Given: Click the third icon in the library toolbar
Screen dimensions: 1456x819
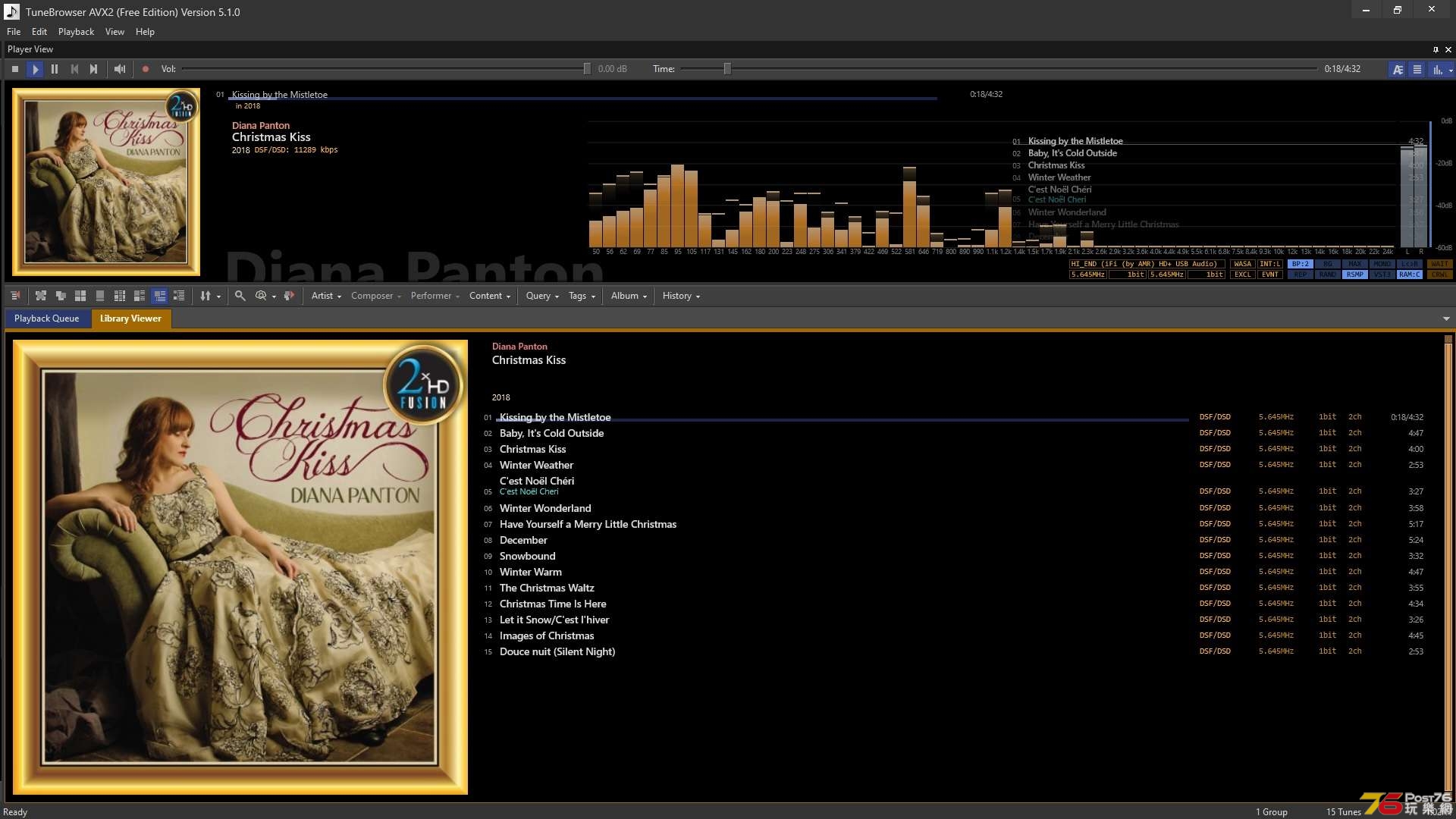Looking at the screenshot, I should pyautogui.click(x=61, y=296).
